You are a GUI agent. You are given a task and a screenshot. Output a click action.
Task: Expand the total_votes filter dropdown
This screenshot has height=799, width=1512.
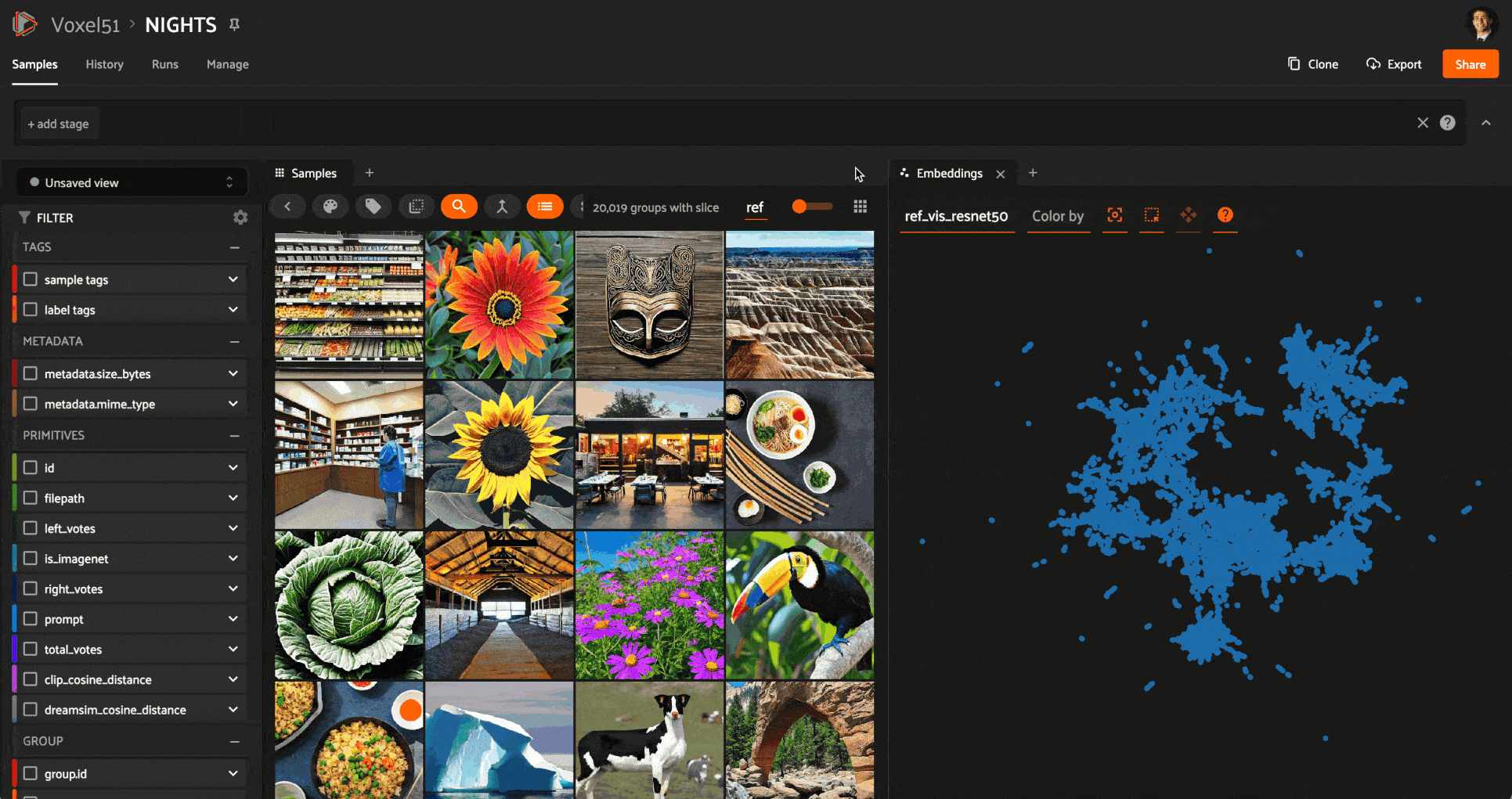[x=233, y=649]
